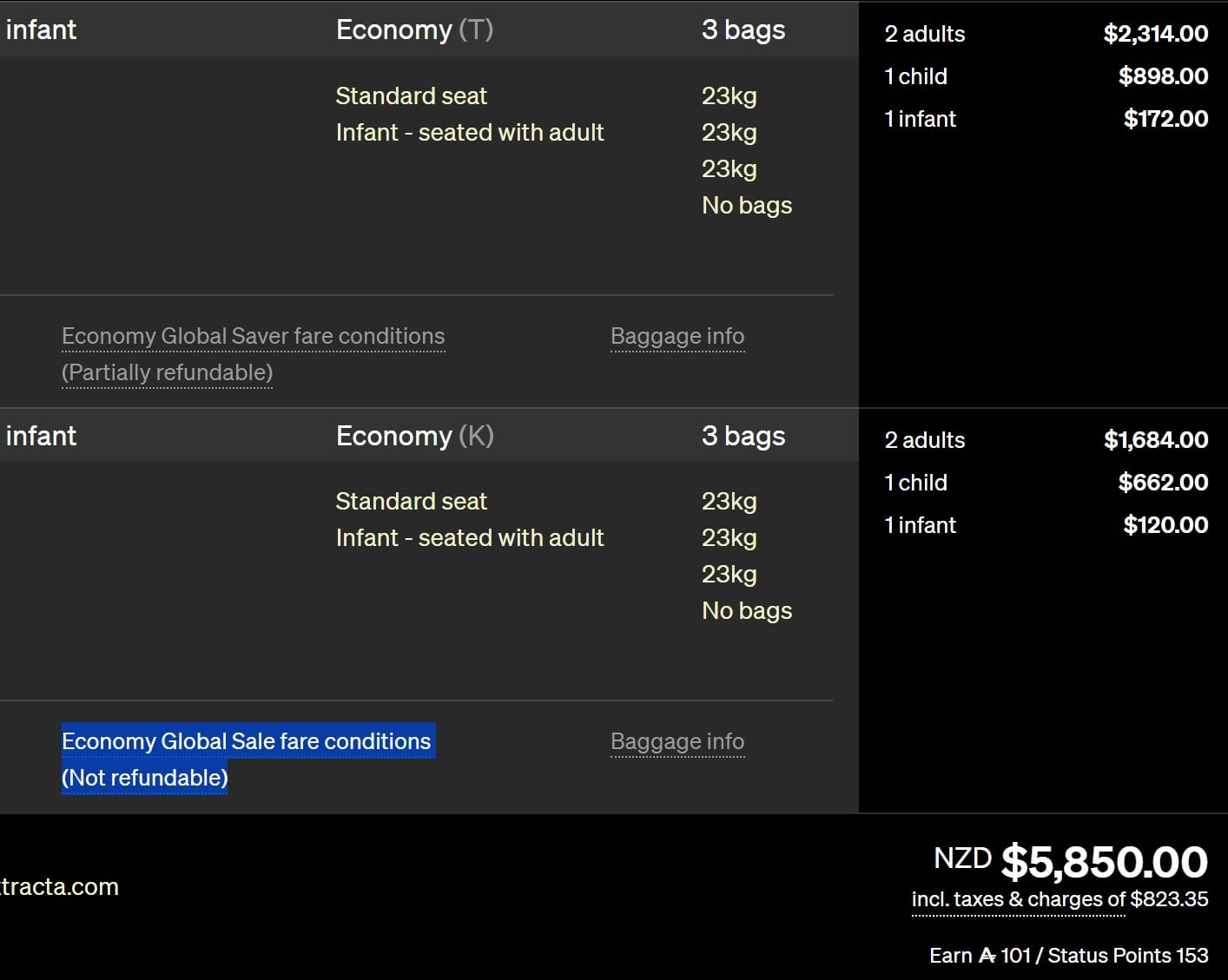Click the NZD $5,850.00 total price
The height and width of the screenshot is (980, 1228).
click(x=1070, y=861)
